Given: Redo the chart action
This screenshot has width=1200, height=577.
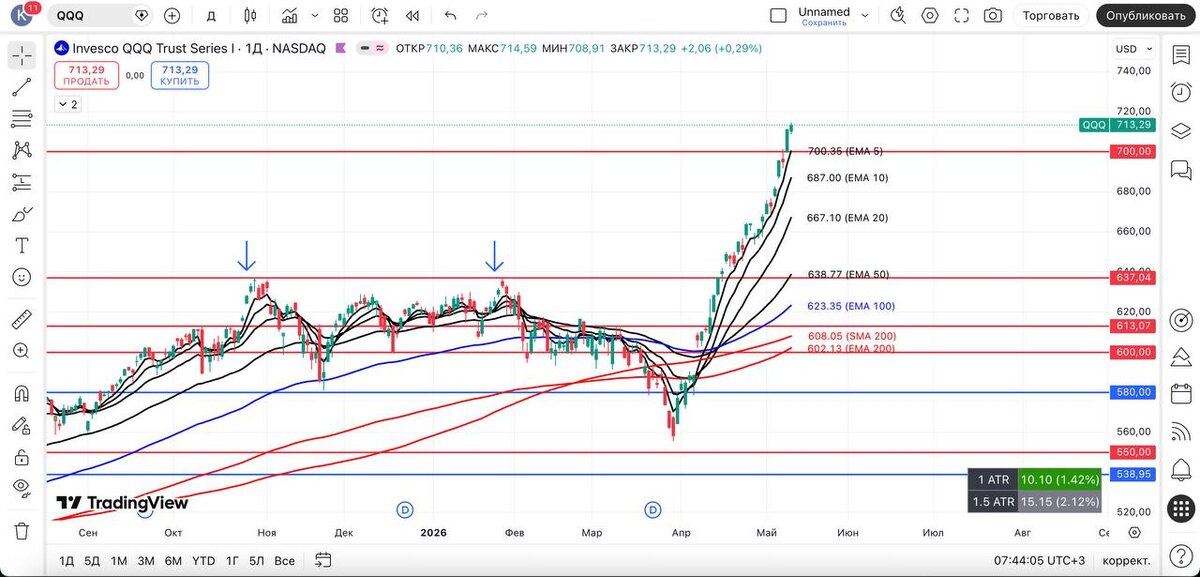Looking at the screenshot, I should tap(482, 15).
